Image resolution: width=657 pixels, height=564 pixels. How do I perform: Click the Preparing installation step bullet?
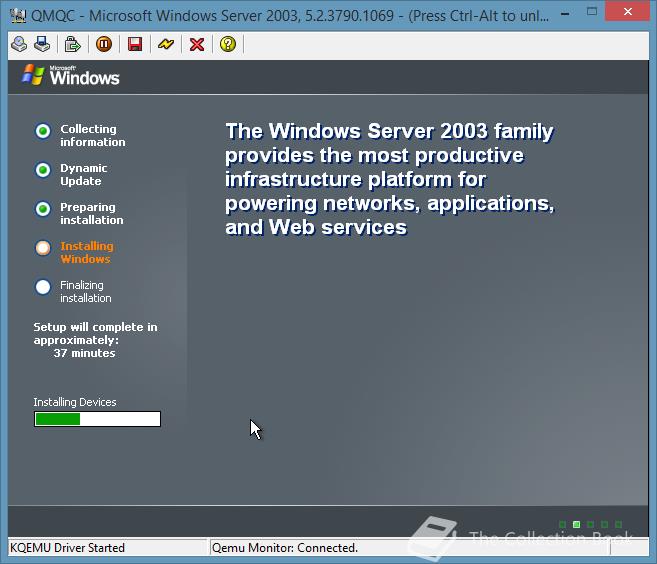point(43,209)
